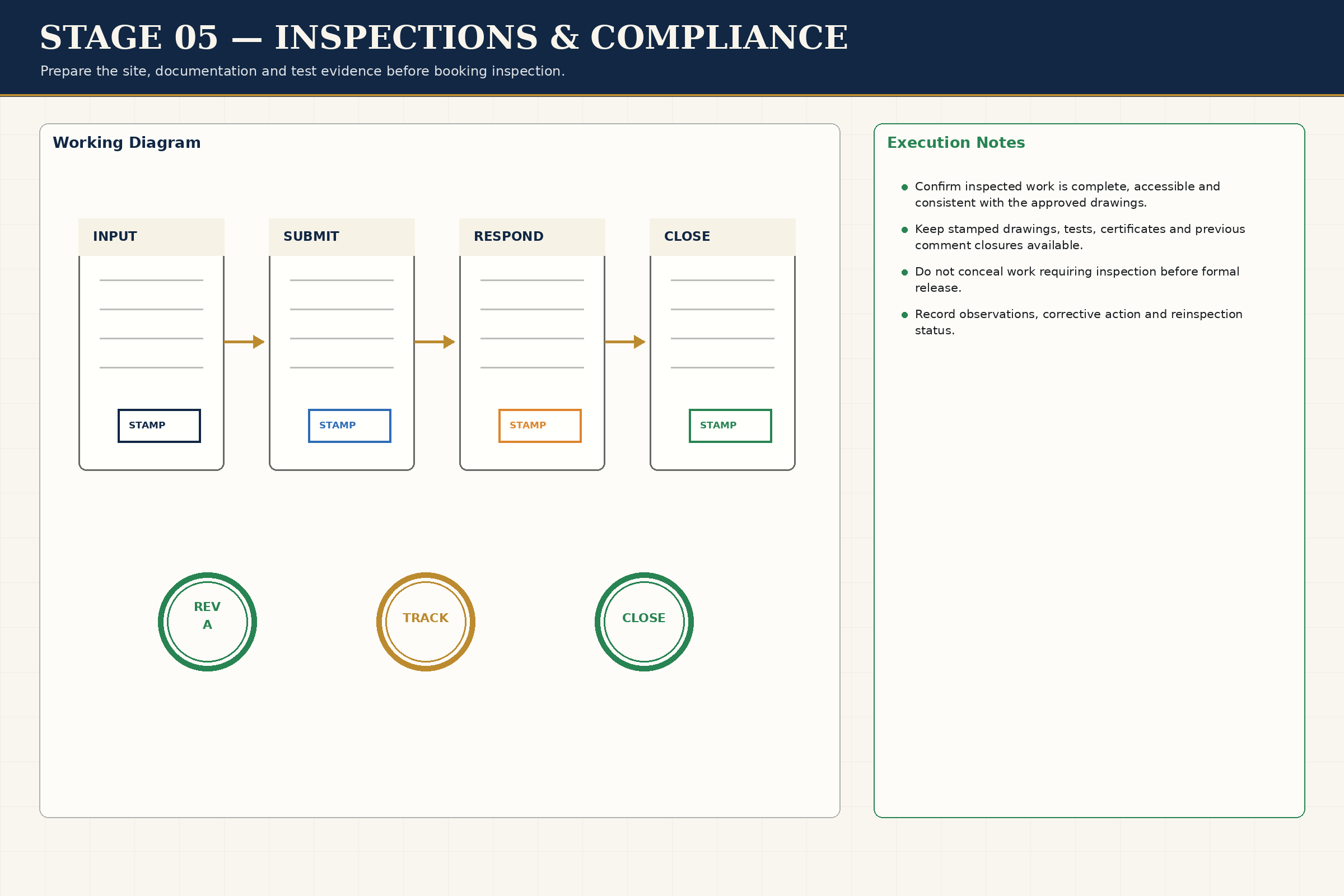Click the orange STAMP box in RESPOND card
The width and height of the screenshot is (1344, 896).
[x=540, y=426]
